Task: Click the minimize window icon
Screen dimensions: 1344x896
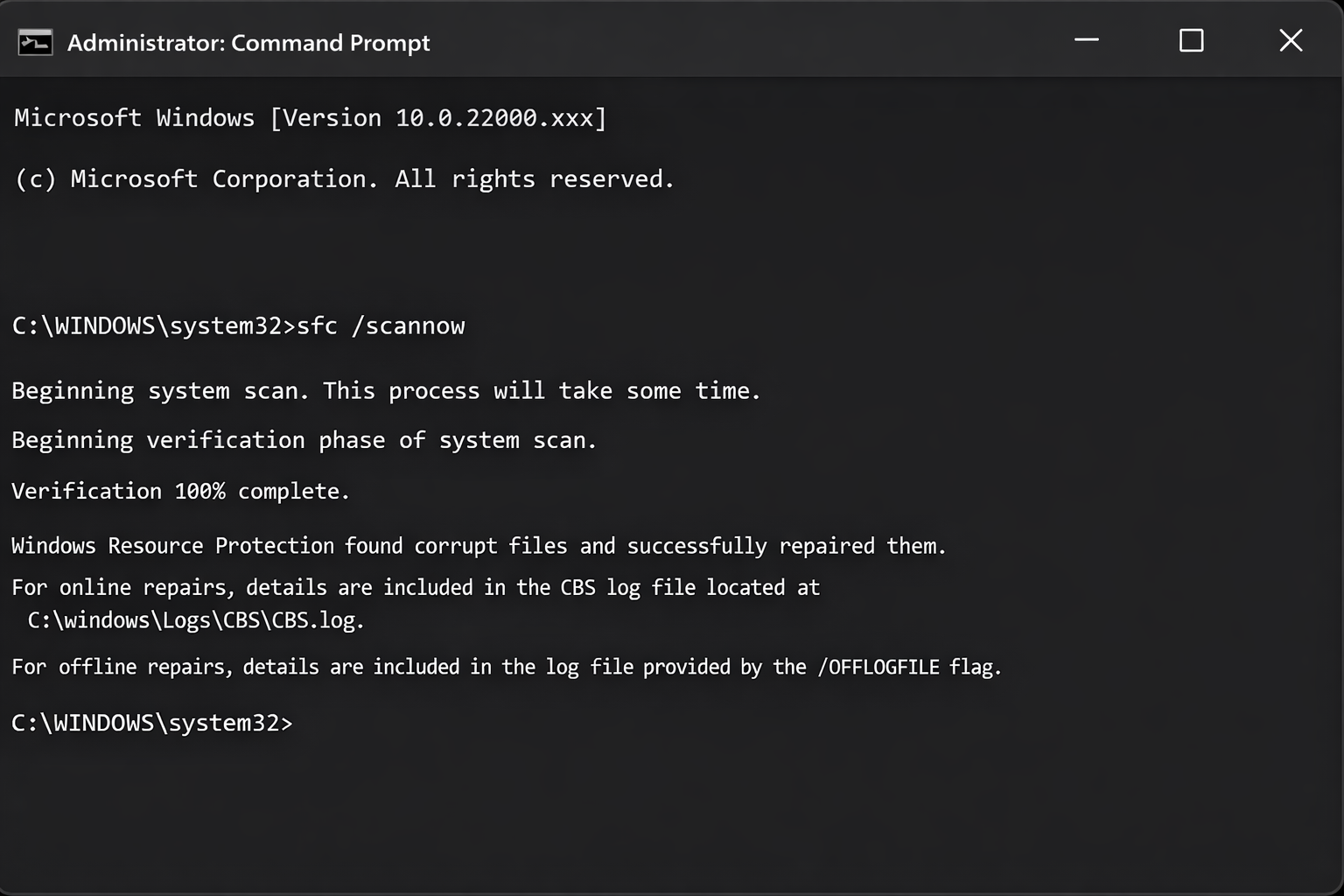Action: pyautogui.click(x=1087, y=40)
